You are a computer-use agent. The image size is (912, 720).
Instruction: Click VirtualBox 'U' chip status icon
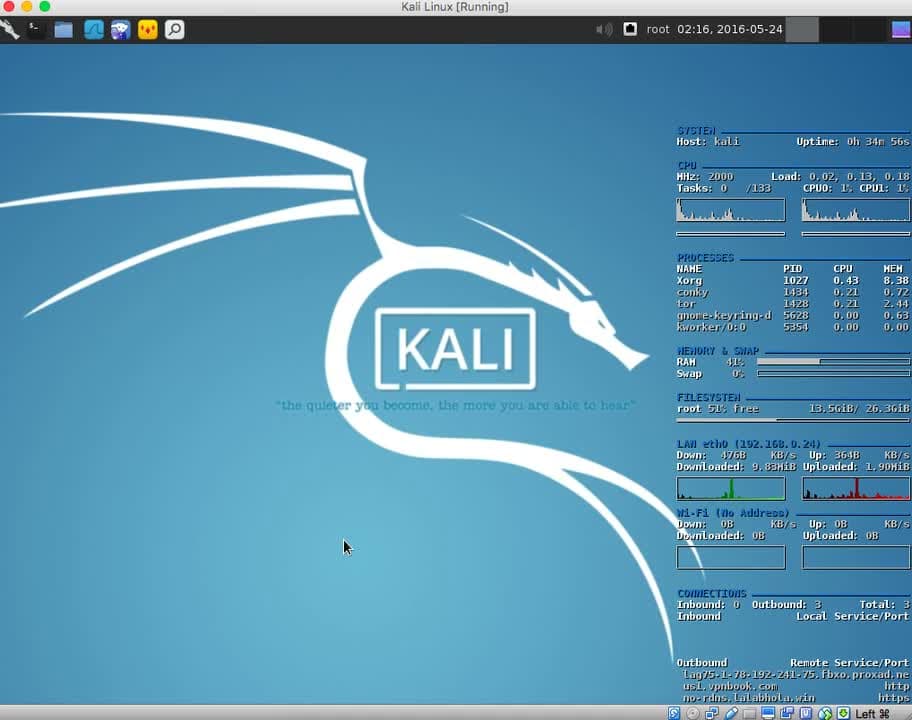[x=806, y=713]
